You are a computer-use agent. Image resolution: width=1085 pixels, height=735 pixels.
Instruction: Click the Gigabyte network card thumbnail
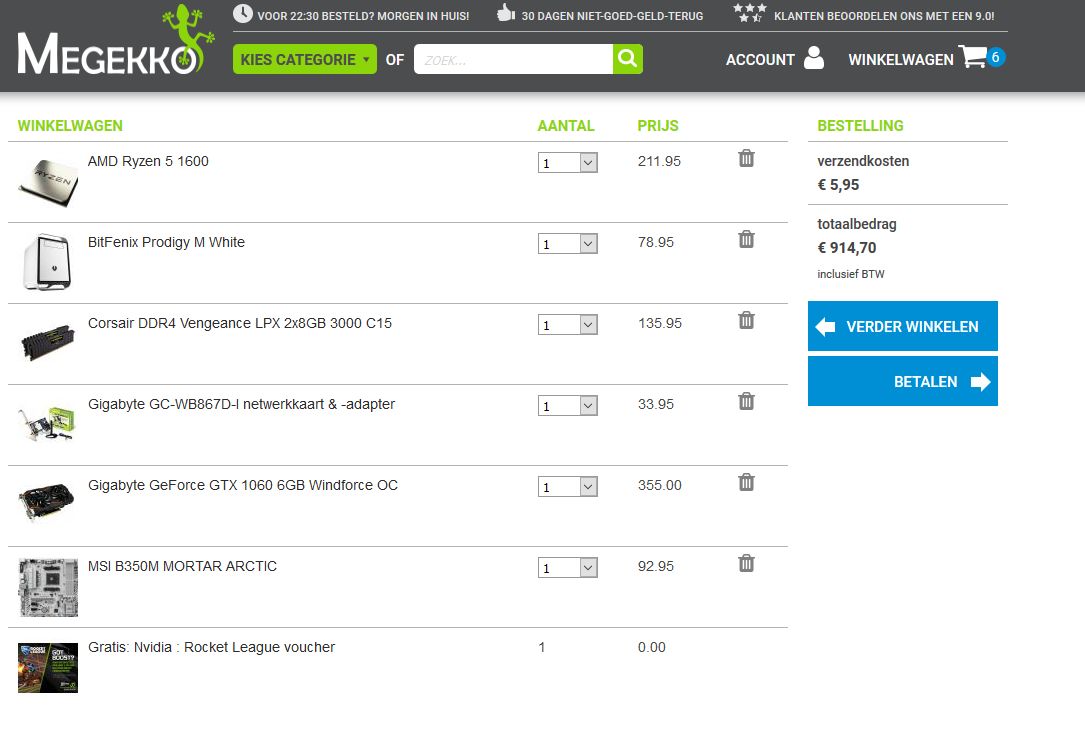pyautogui.click(x=46, y=424)
